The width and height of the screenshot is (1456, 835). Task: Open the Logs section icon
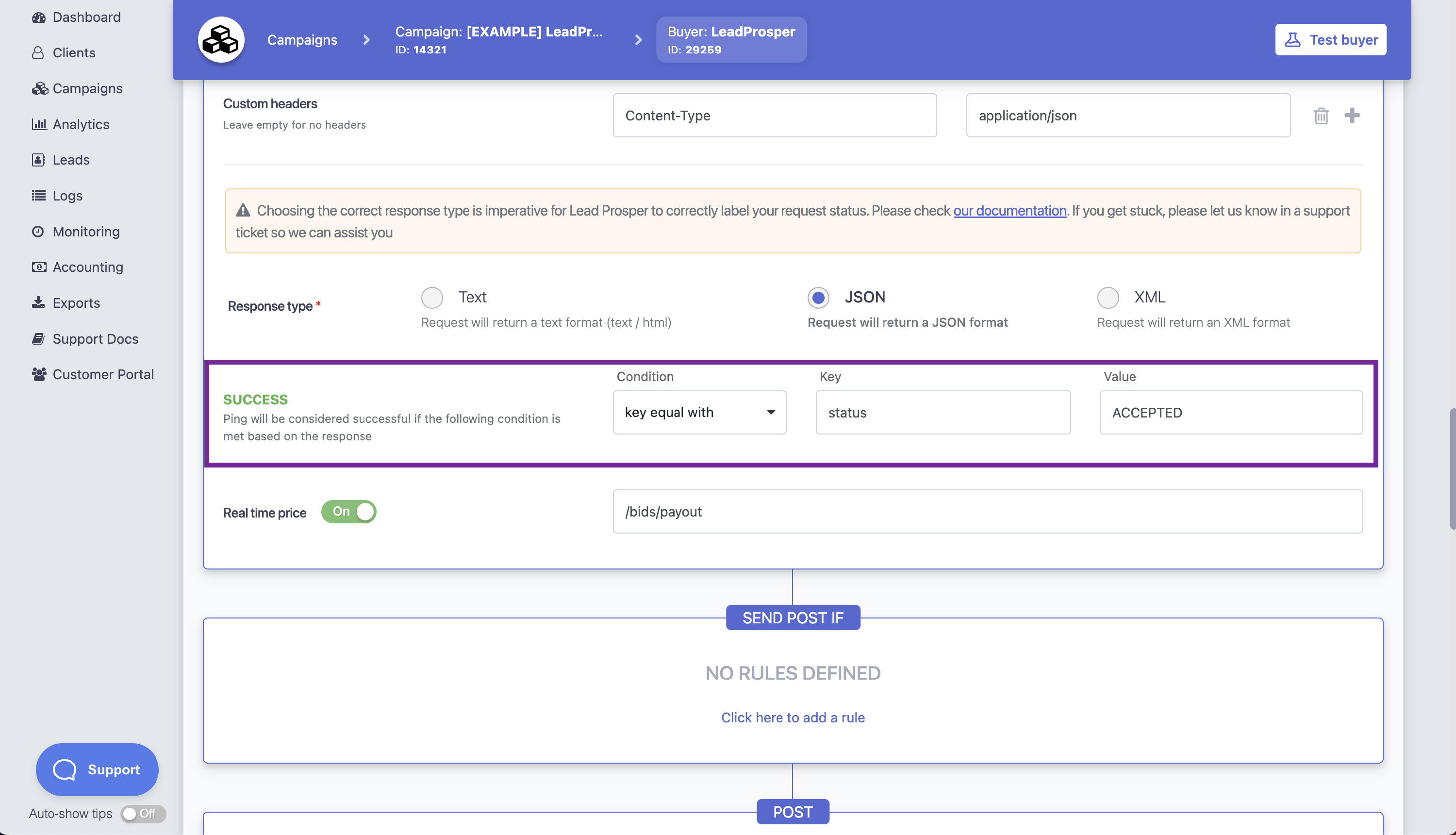(x=38, y=196)
